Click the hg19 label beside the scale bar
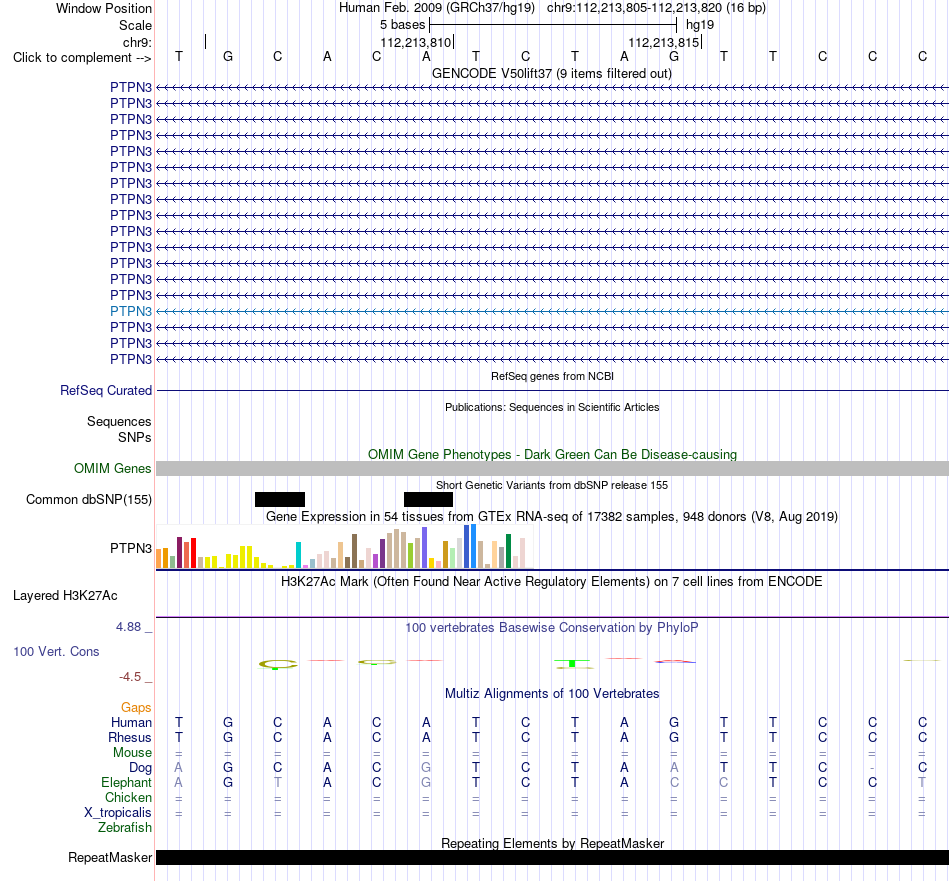 pos(700,25)
